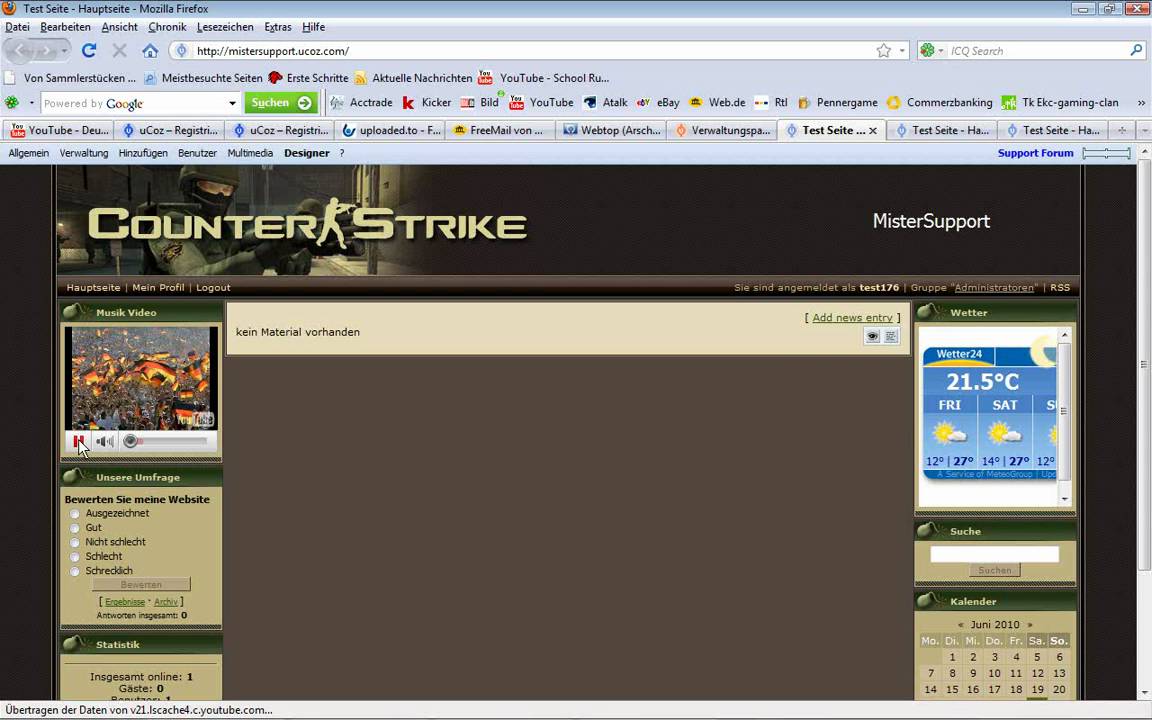Click the Suchen button in Suche block
Image resolution: width=1152 pixels, height=720 pixels.
pos(995,570)
